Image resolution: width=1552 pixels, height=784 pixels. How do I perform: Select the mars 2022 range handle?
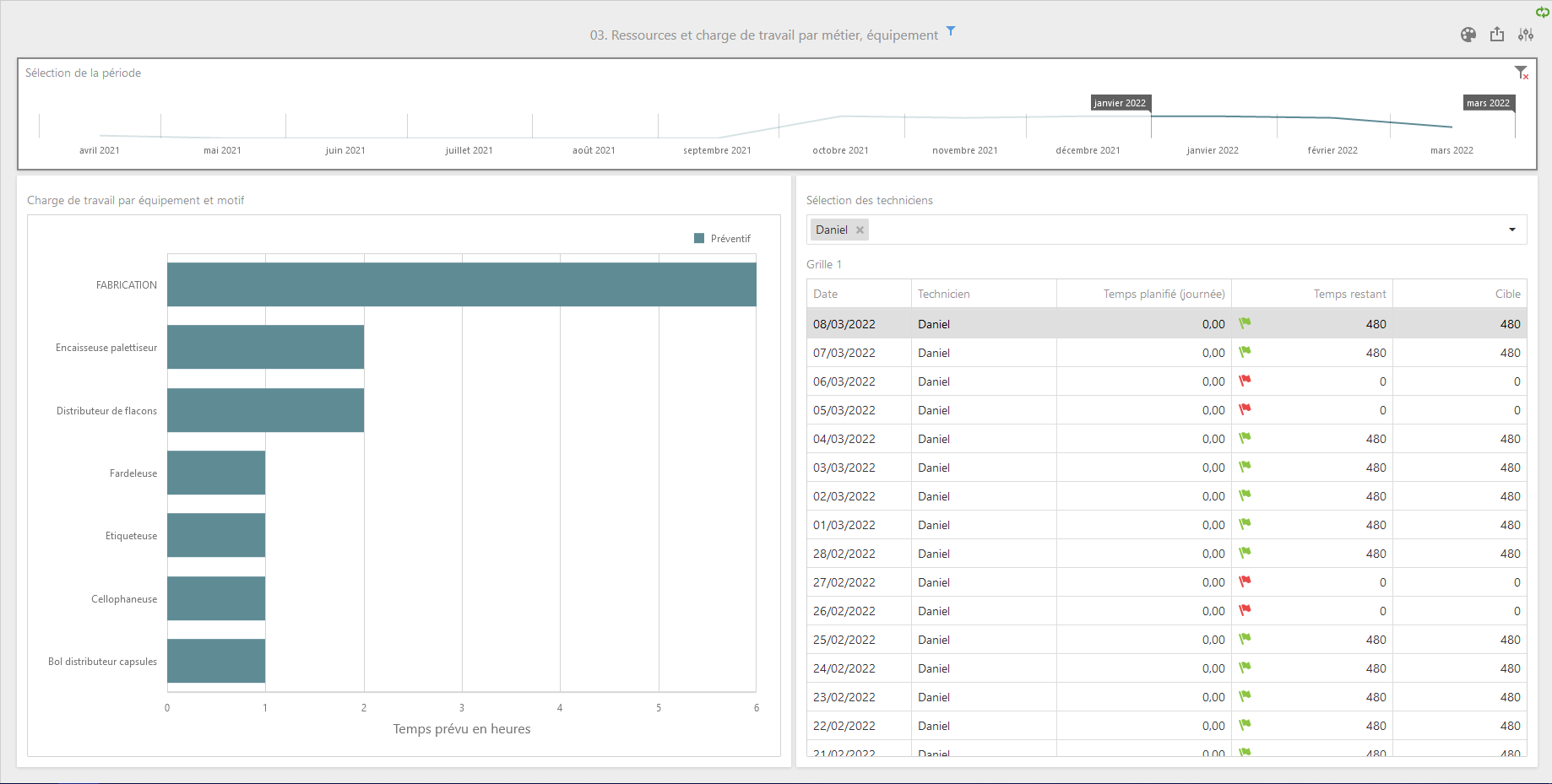pos(1489,103)
